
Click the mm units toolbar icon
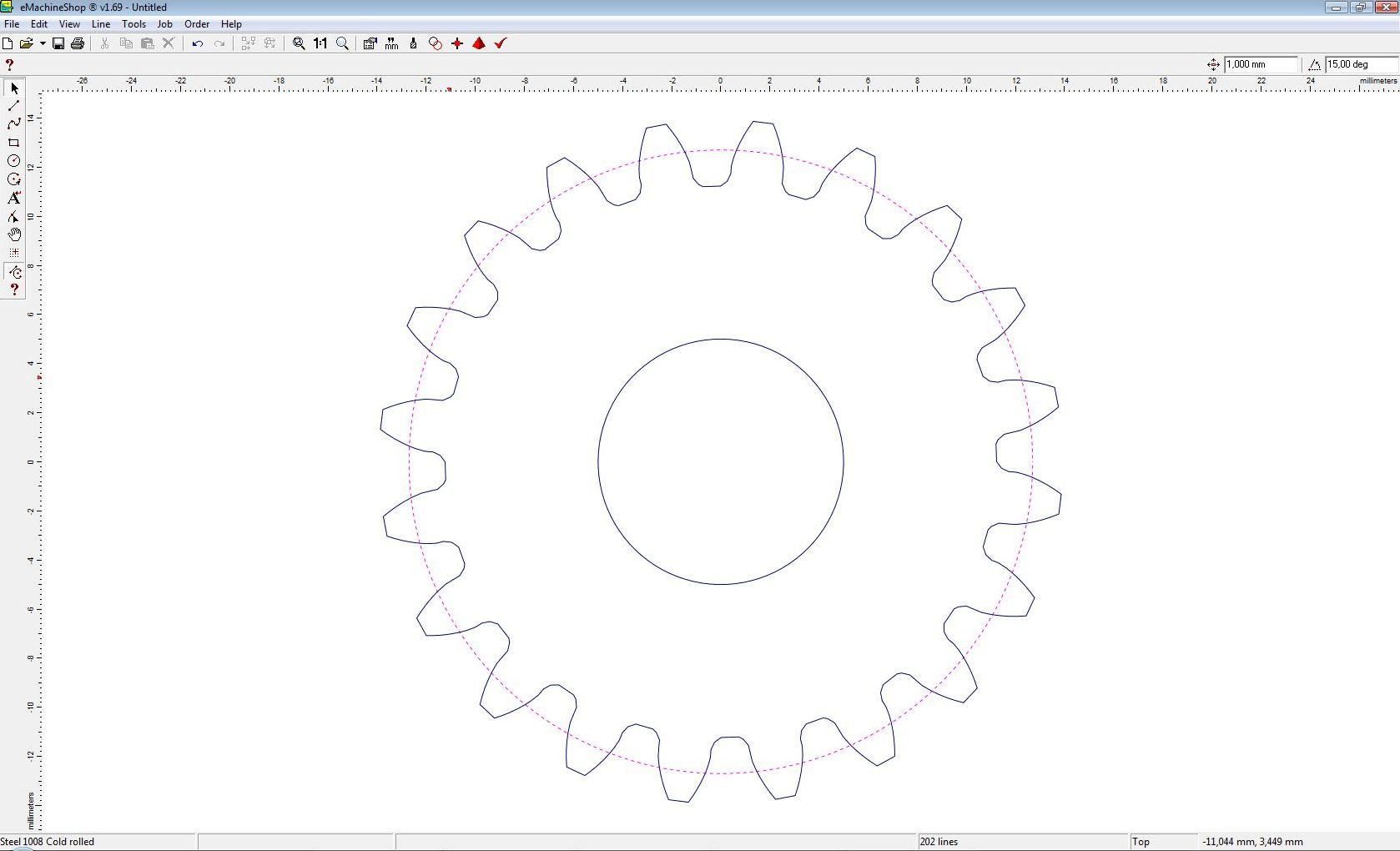point(392,43)
